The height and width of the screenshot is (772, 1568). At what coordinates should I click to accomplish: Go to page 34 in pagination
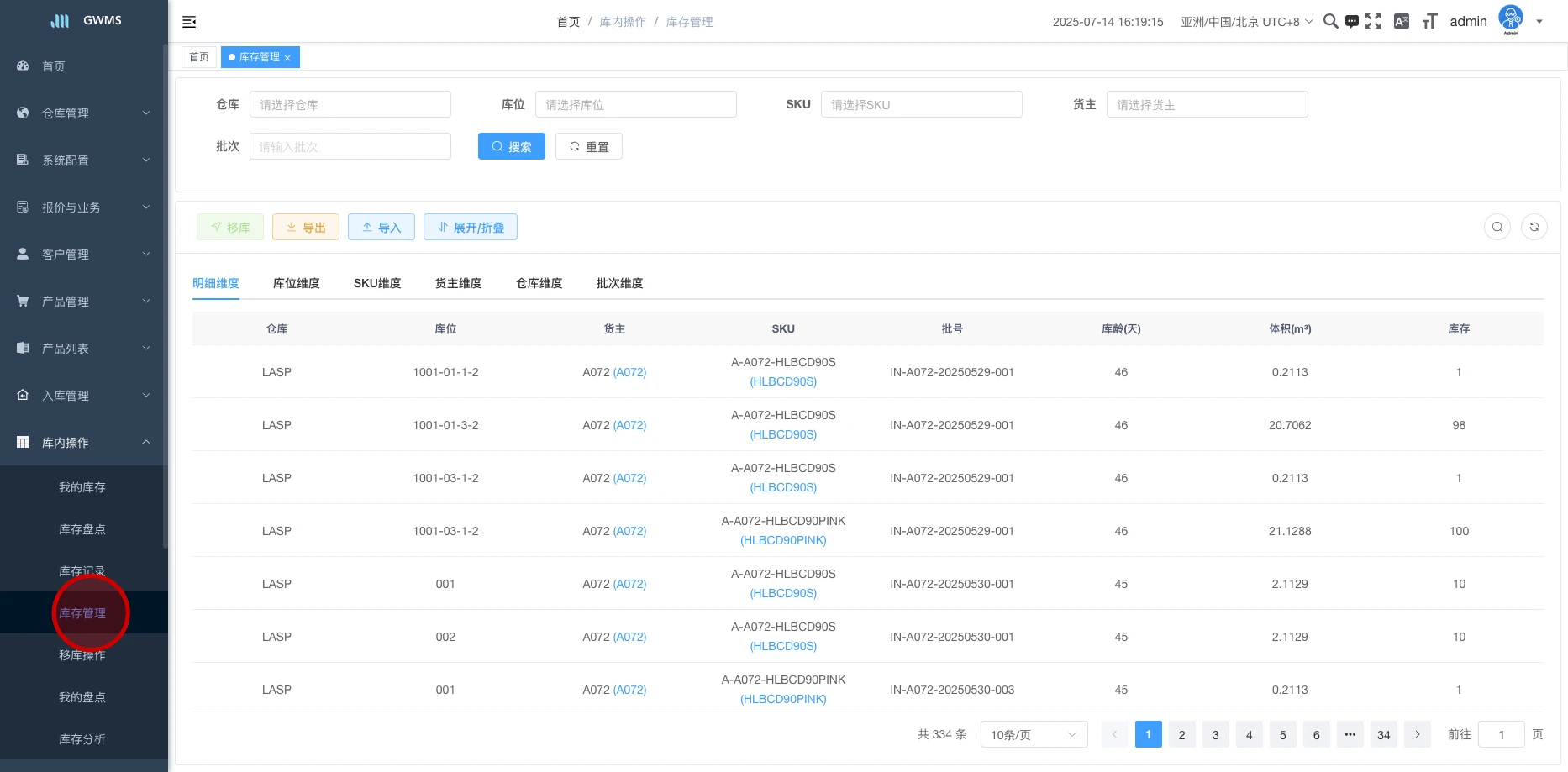(1383, 735)
